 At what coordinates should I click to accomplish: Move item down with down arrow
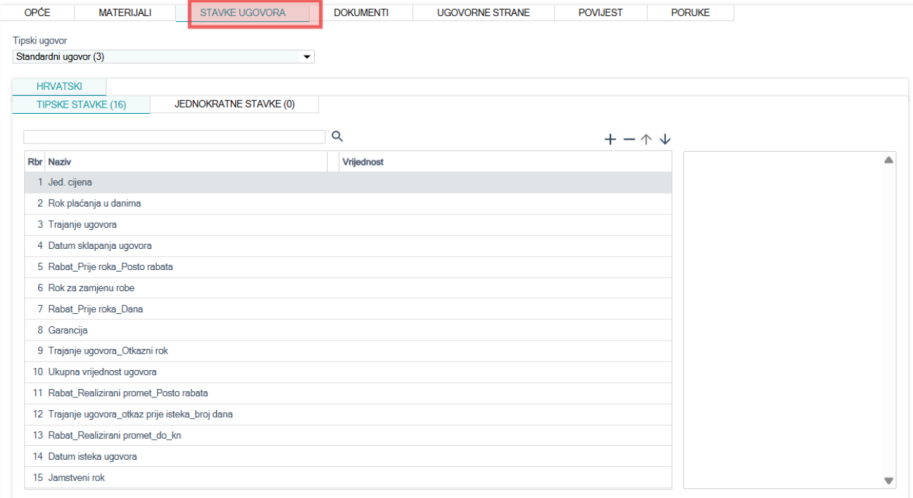point(665,140)
